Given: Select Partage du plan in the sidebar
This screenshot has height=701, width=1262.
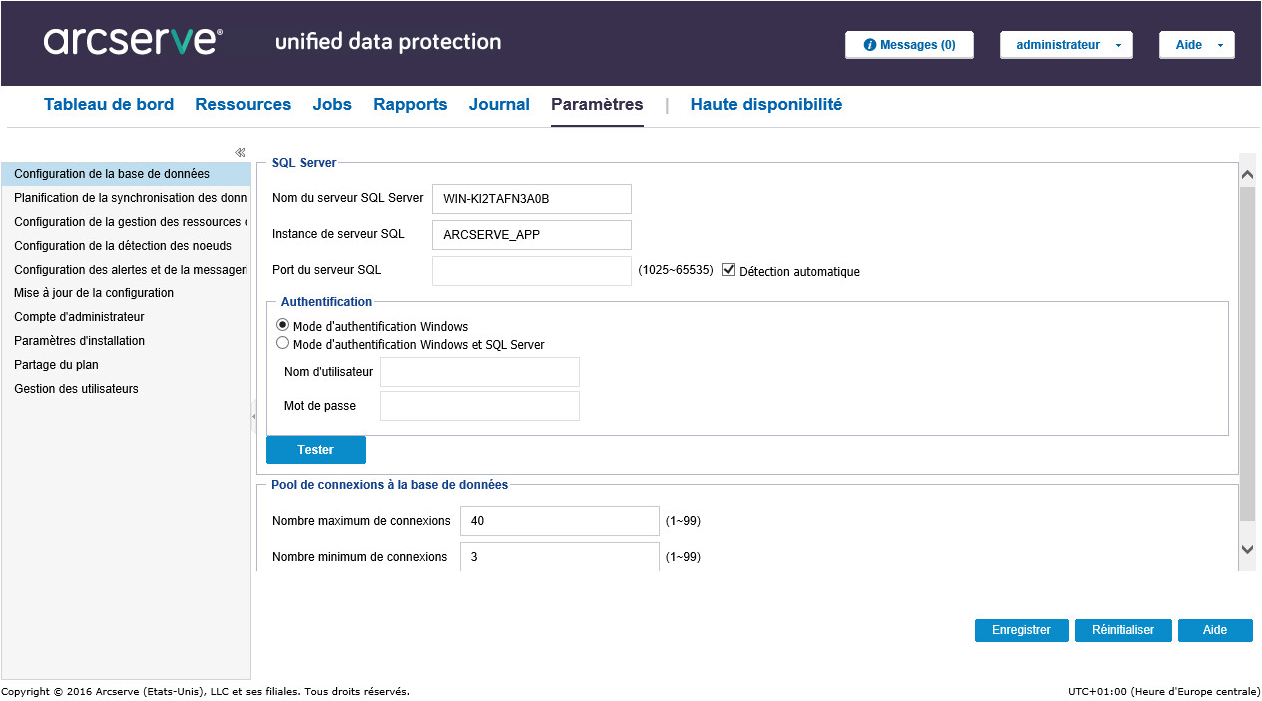Looking at the screenshot, I should (58, 364).
